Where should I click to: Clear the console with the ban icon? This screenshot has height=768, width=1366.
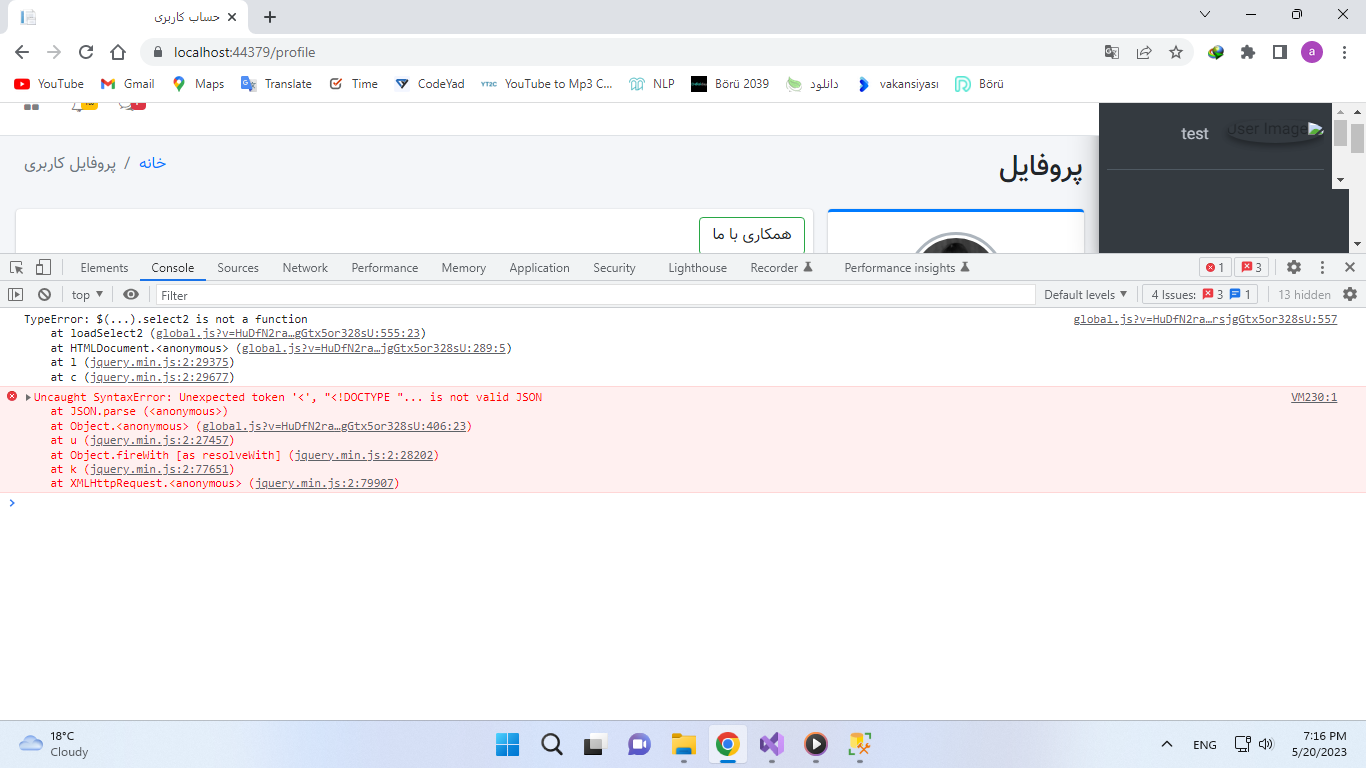click(x=44, y=294)
